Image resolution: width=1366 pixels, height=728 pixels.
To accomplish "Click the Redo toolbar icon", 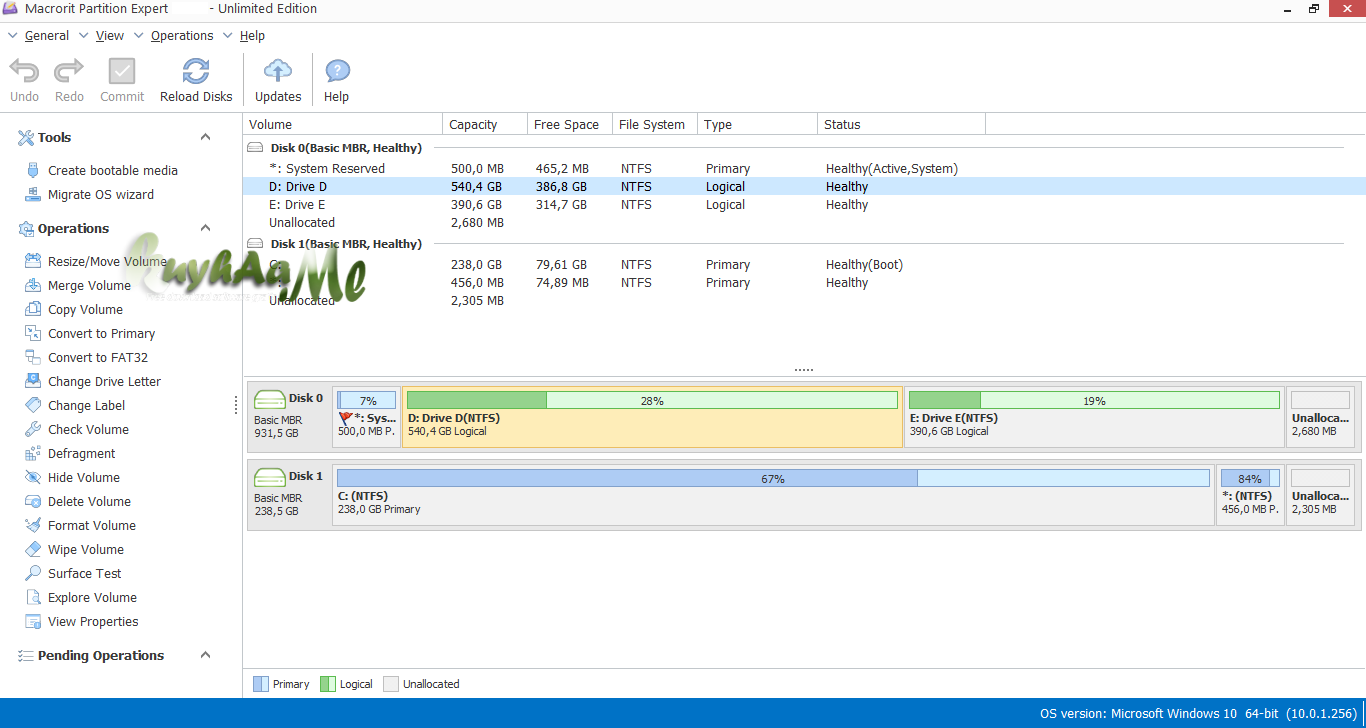I will (69, 71).
